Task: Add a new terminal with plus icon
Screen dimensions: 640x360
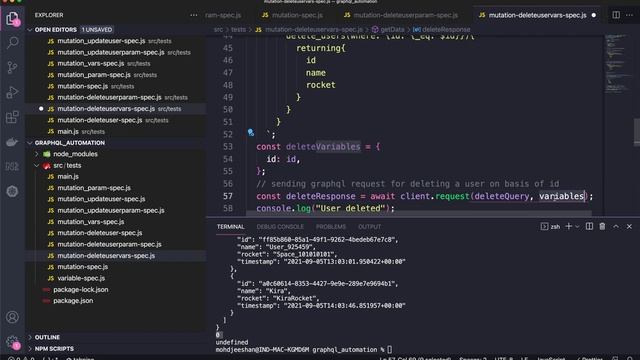Action: (x=568, y=227)
